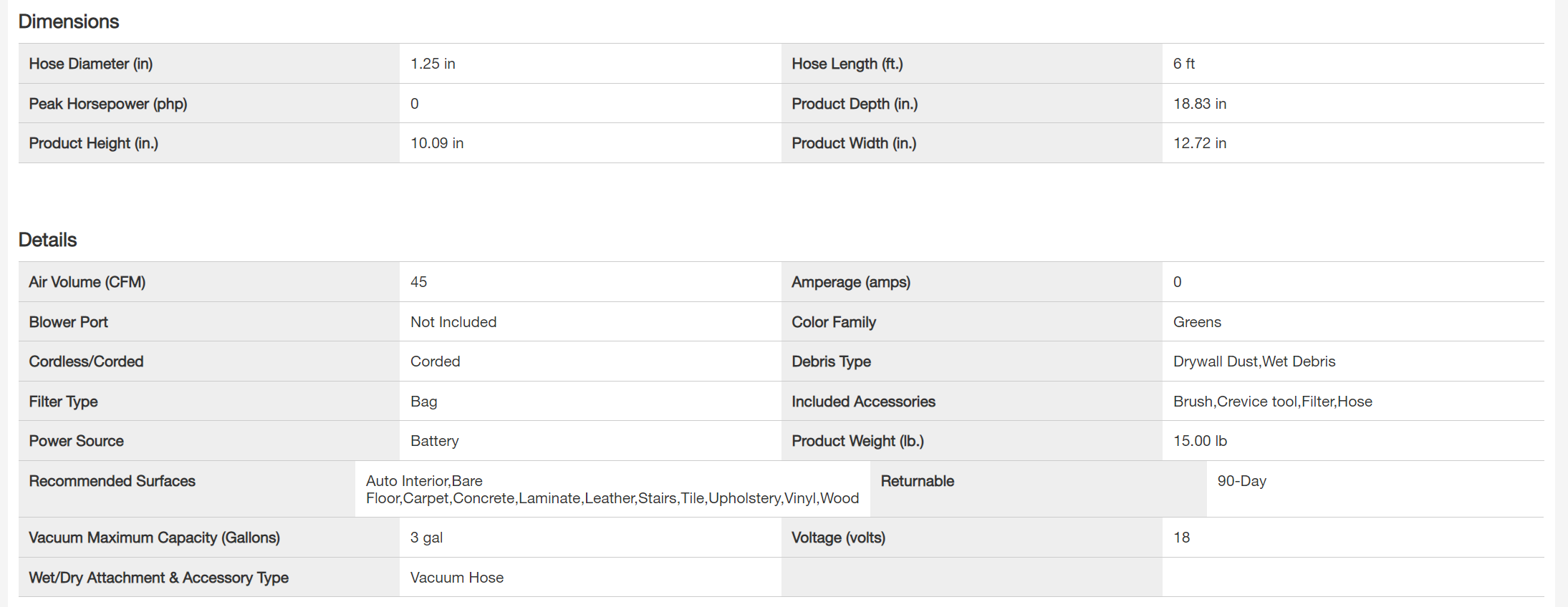Click the Hose Diameter (in) label
This screenshot has width=1568, height=607.
tap(90, 64)
